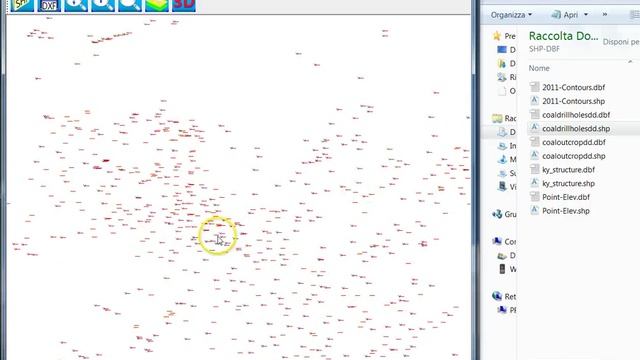This screenshot has width=640, height=360.
Task: Open the Organizza dropdown menu
Action: click(x=511, y=15)
